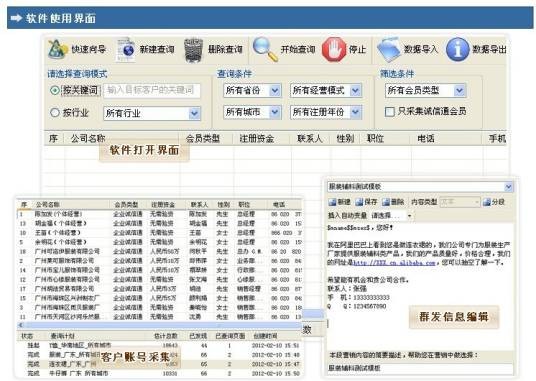This screenshot has height=381, width=536.
Task: Click the http://XXX.cn.alibaba.com link in message
Action: point(394,262)
